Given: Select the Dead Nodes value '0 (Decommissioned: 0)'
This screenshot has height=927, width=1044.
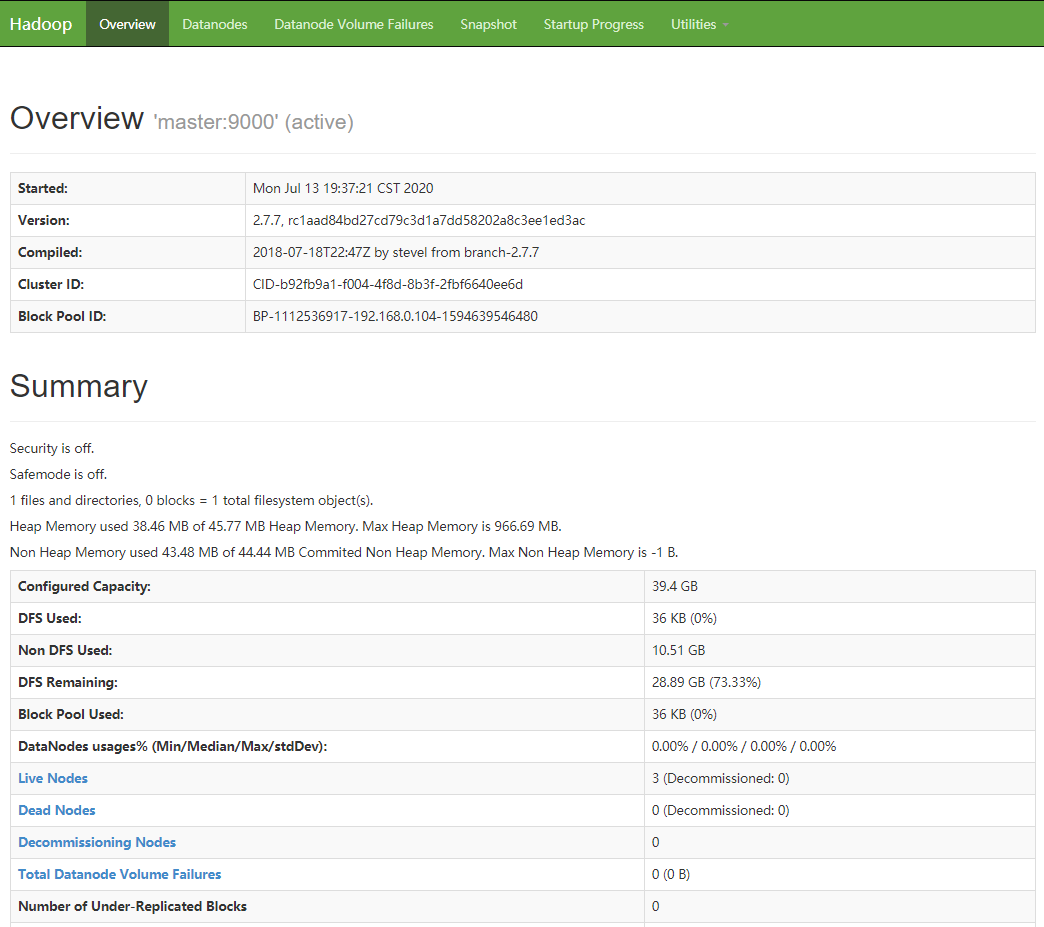Looking at the screenshot, I should (720, 810).
